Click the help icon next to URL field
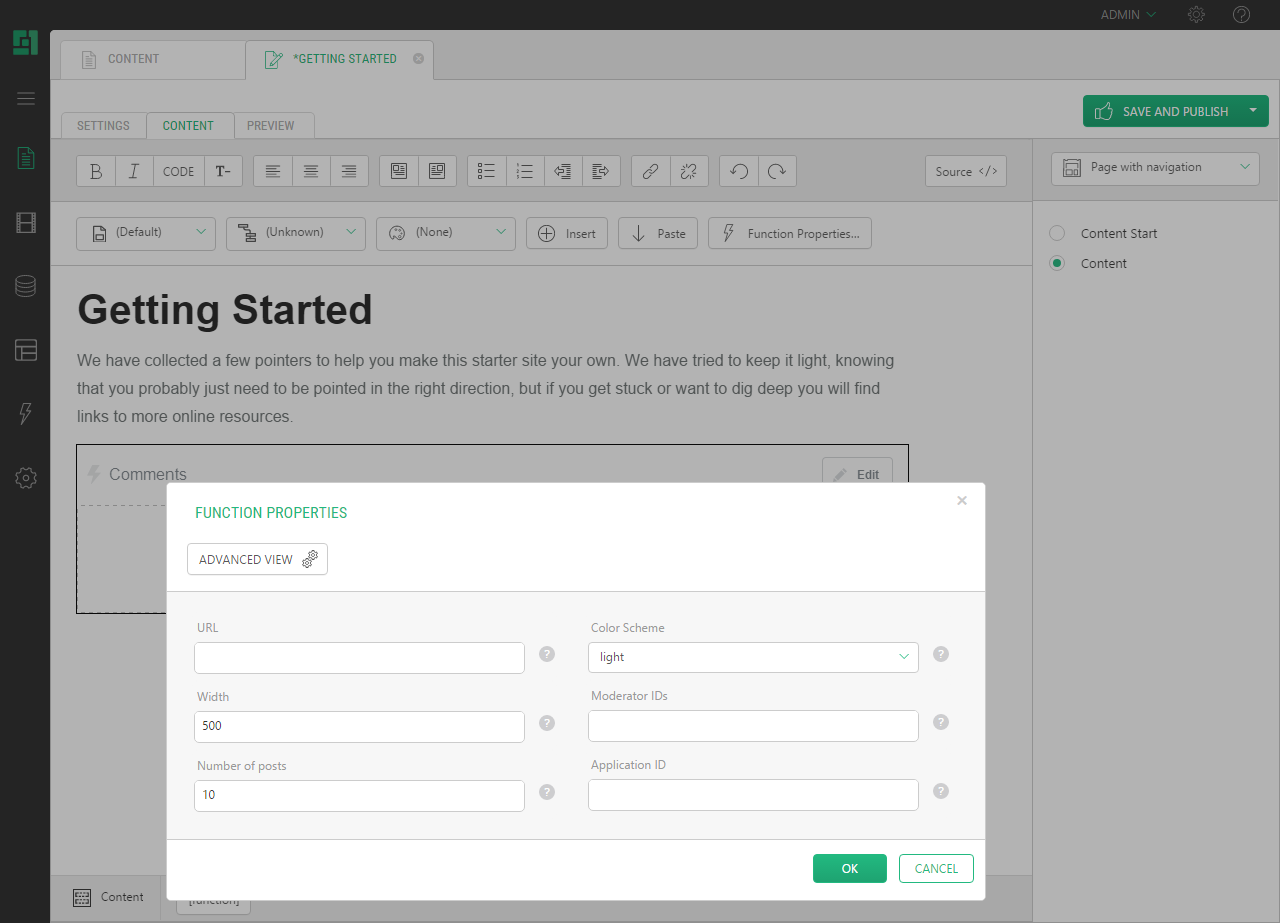 (547, 654)
